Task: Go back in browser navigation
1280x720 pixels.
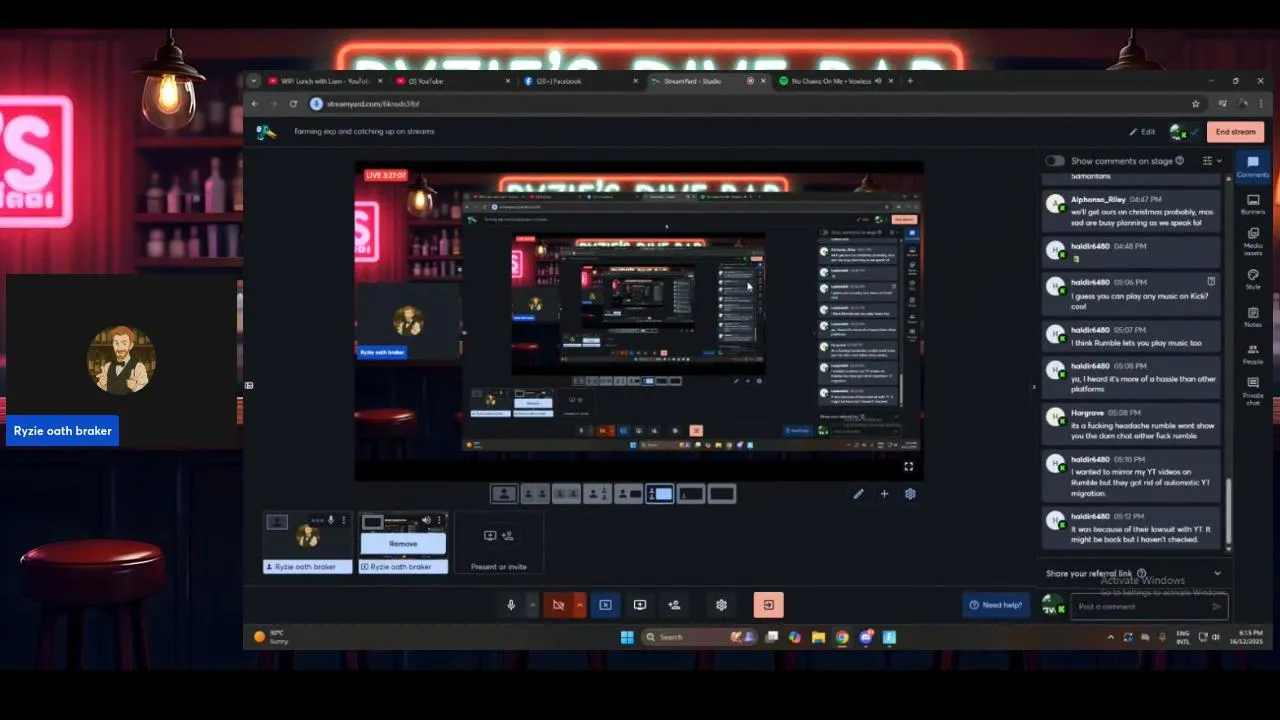Action: 255,103
